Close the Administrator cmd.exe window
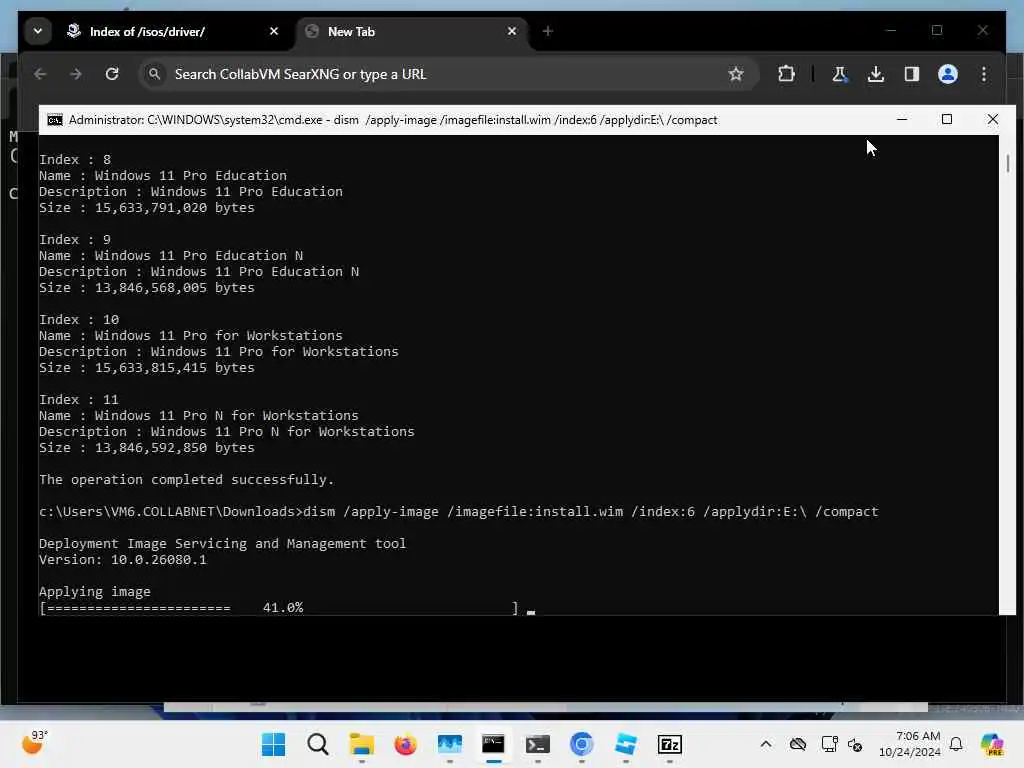 pyautogui.click(x=993, y=120)
